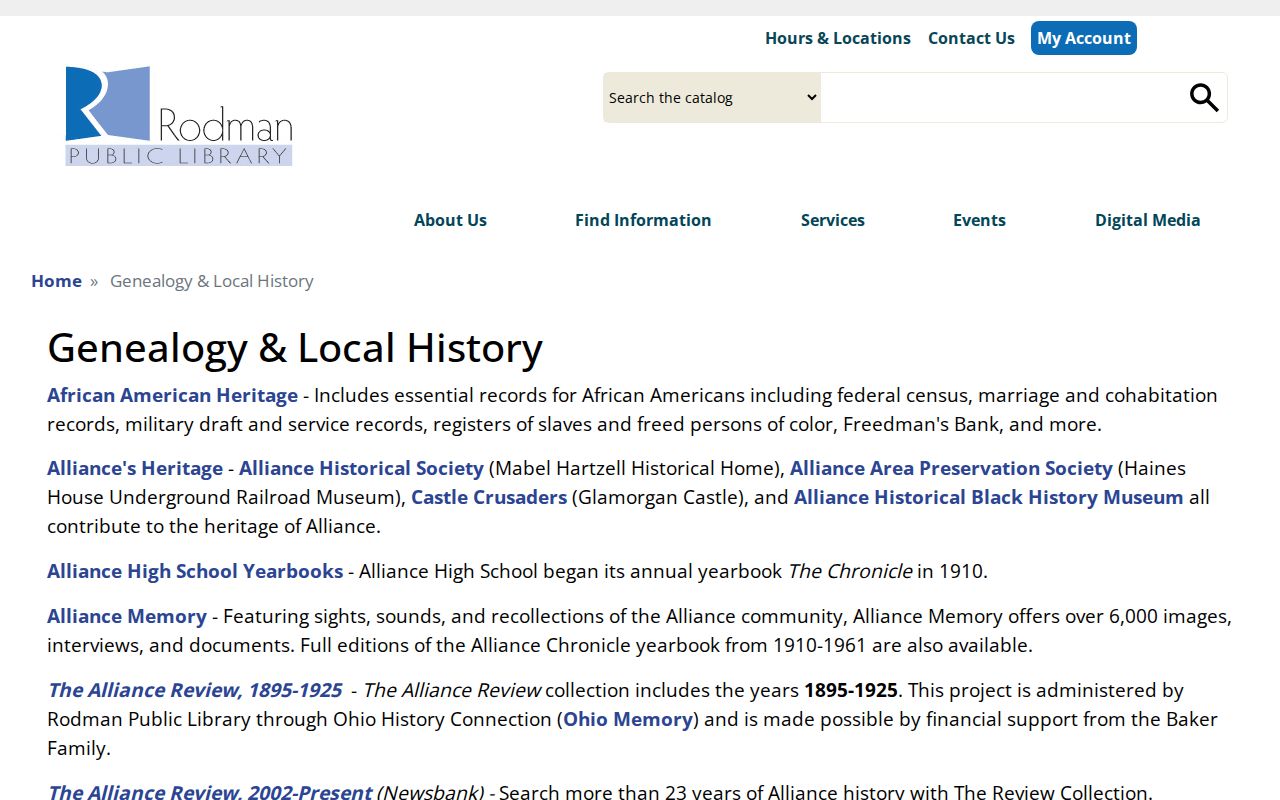
Task: Open Alliance High School Yearbooks link
Action: [x=195, y=571]
